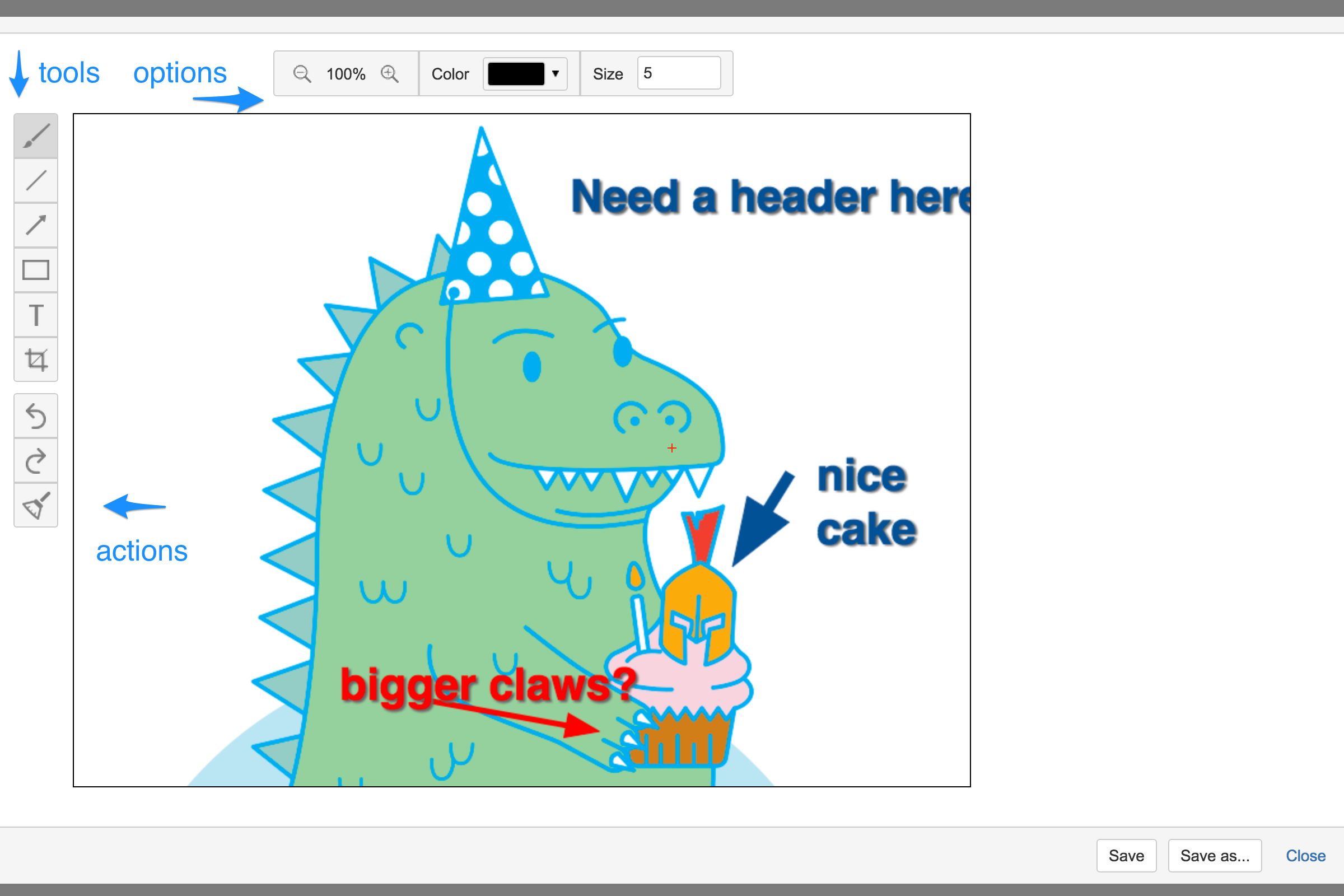Redo the last action
1344x896 pixels.
click(35, 460)
